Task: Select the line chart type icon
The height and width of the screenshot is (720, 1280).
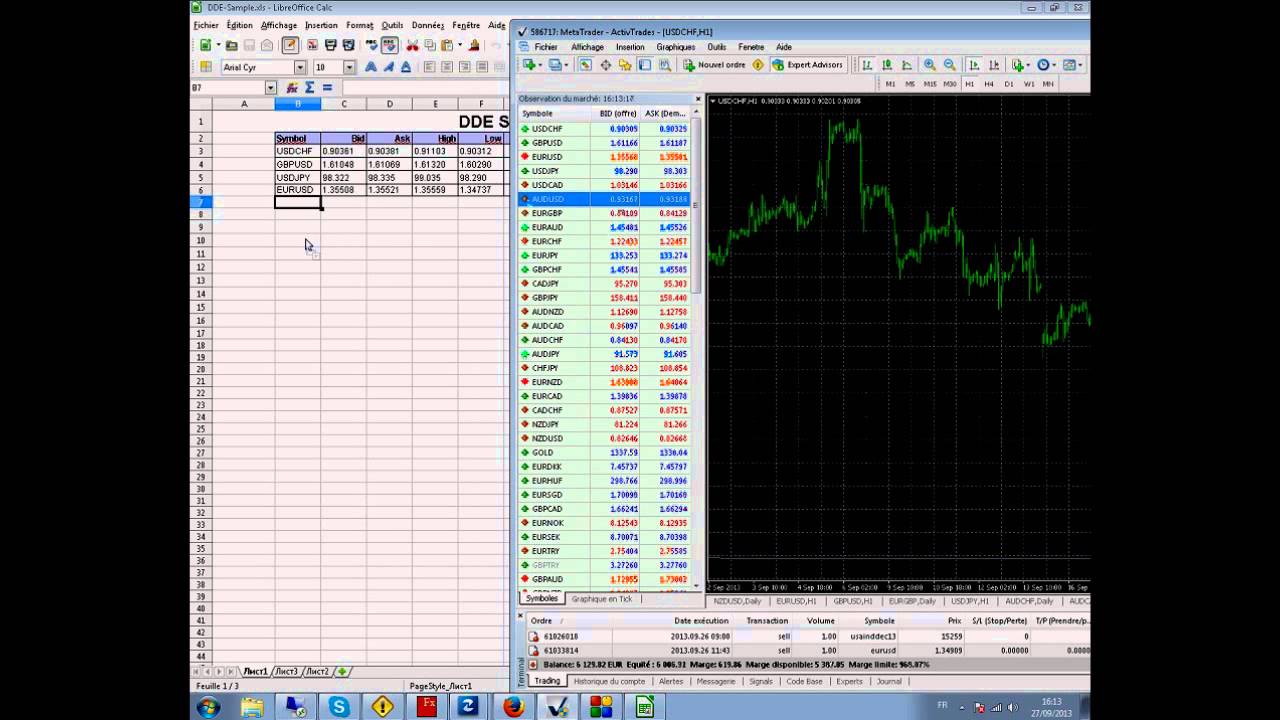Action: point(907,65)
